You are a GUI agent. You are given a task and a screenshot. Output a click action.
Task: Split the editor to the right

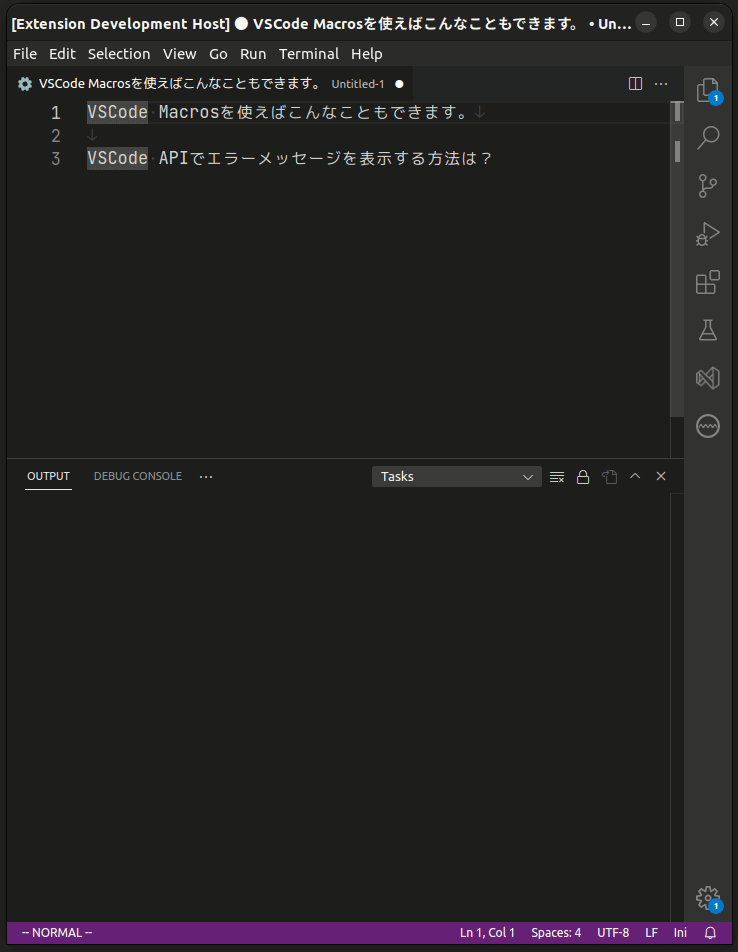click(x=635, y=84)
